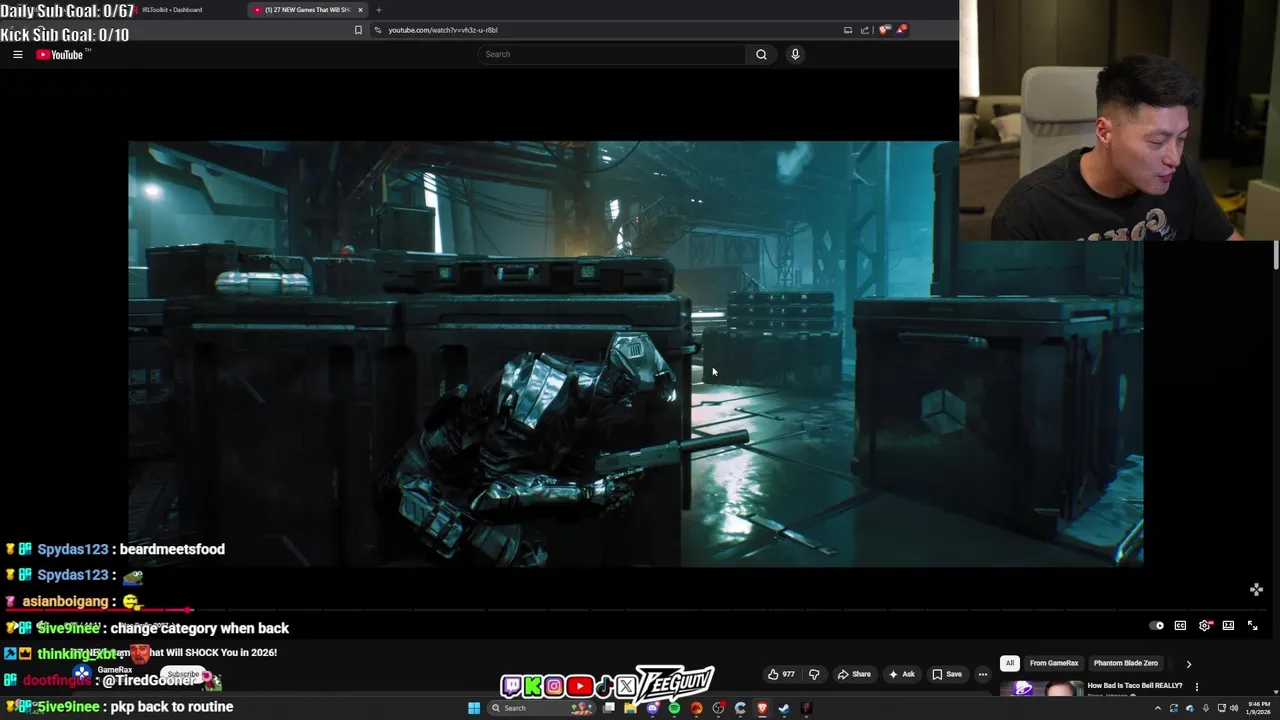The width and height of the screenshot is (1280, 720).
Task: Switch to IRLToolkit Dashboard tab
Action: pyautogui.click(x=171, y=10)
